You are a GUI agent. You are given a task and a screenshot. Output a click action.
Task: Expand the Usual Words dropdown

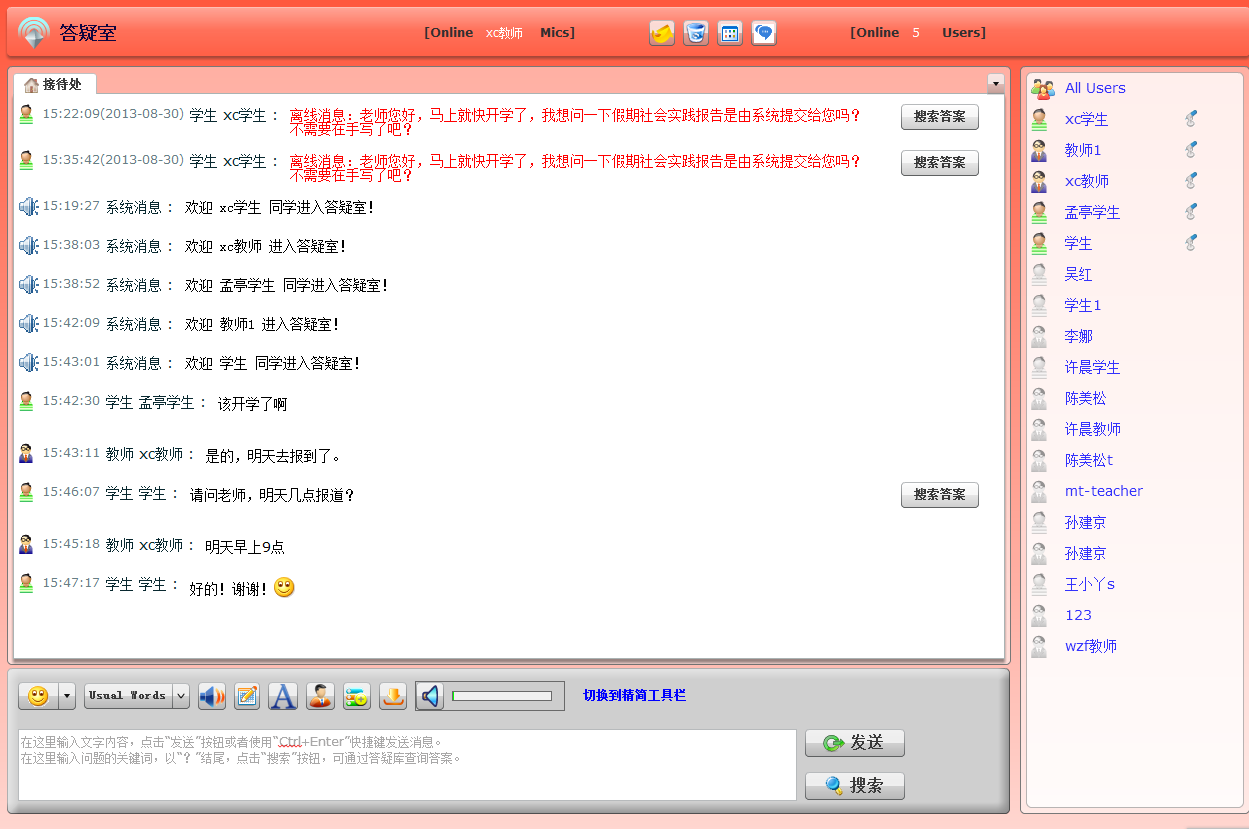click(x=181, y=696)
